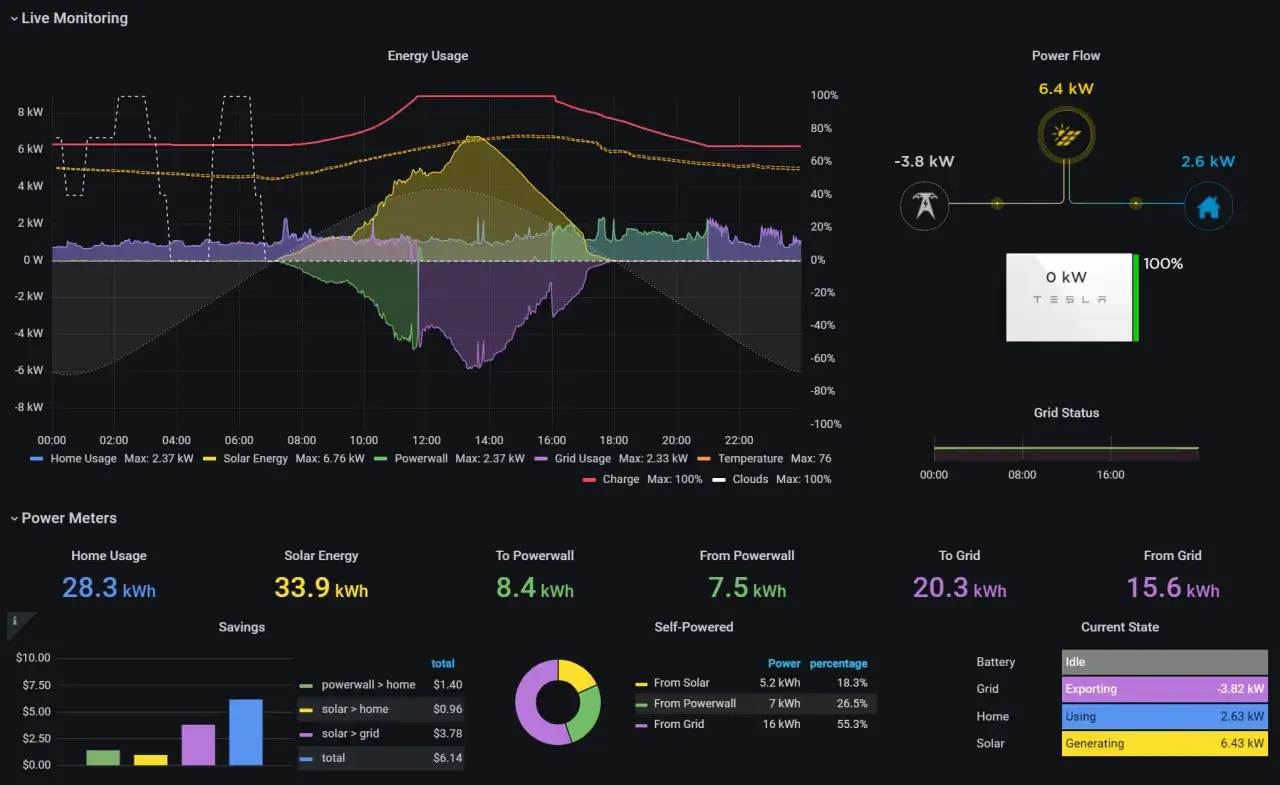1280x785 pixels.
Task: Click the Battery Idle state bar
Action: (1165, 662)
